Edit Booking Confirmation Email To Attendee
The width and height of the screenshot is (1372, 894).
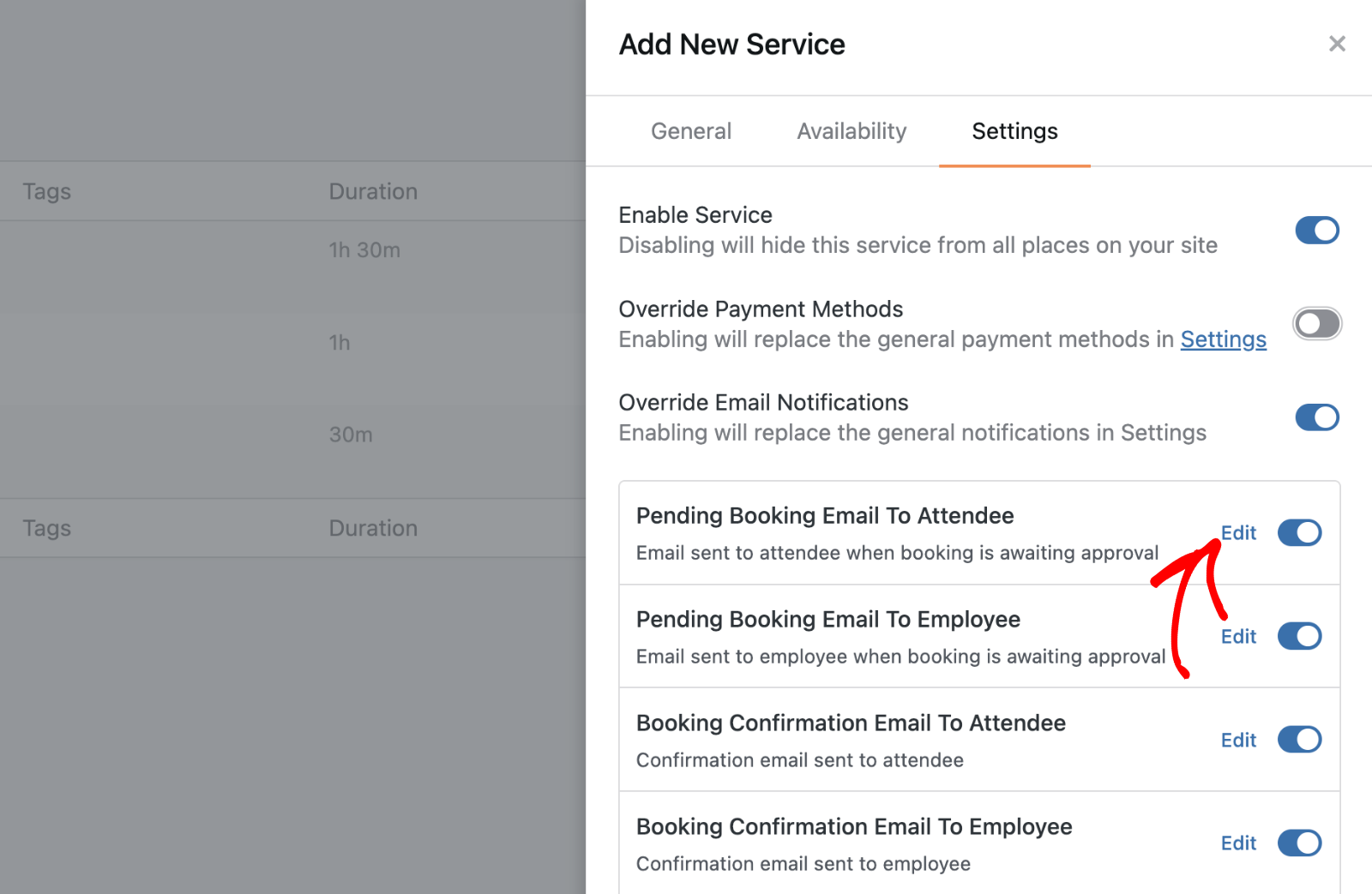click(x=1237, y=740)
